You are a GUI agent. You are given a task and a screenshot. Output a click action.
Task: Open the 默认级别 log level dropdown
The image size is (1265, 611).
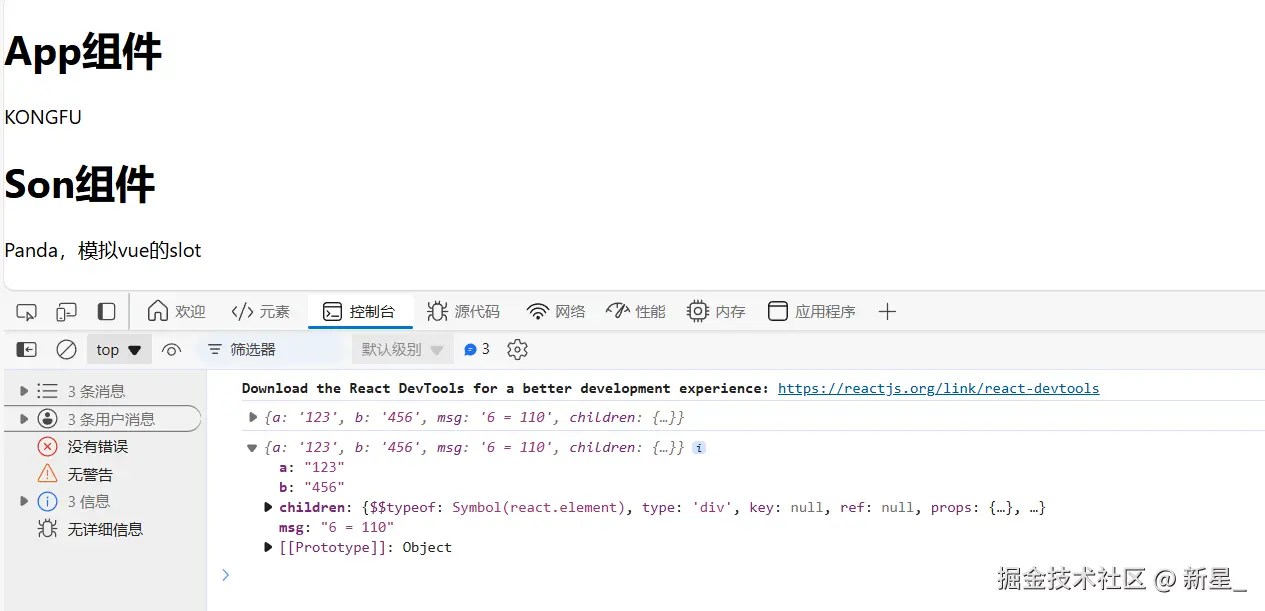[x=402, y=350]
